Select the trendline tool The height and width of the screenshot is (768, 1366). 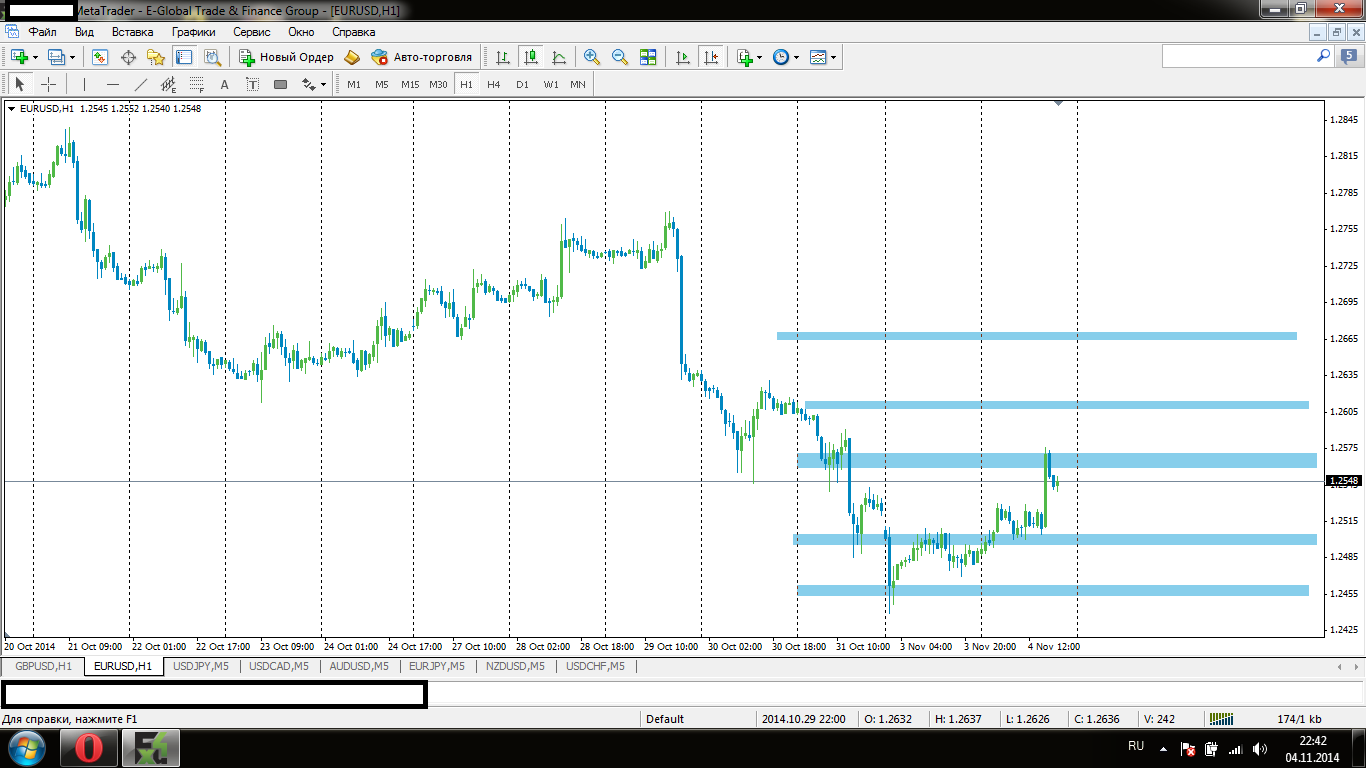click(x=140, y=84)
